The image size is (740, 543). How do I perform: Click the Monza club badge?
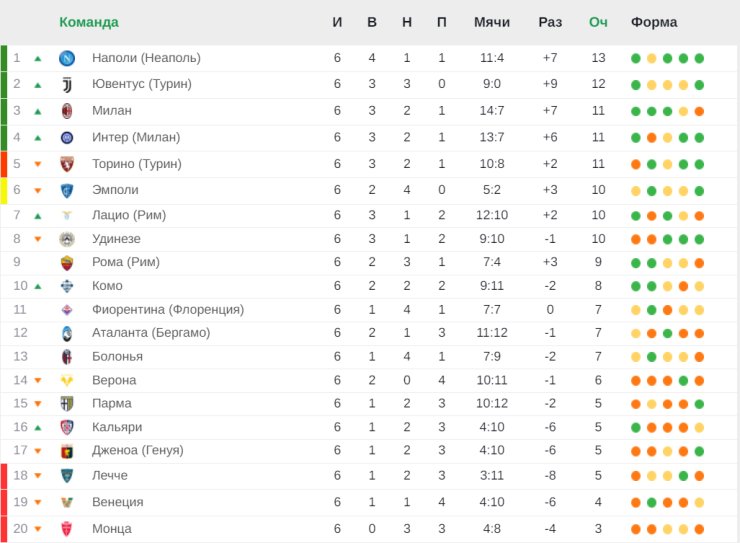[x=67, y=529]
